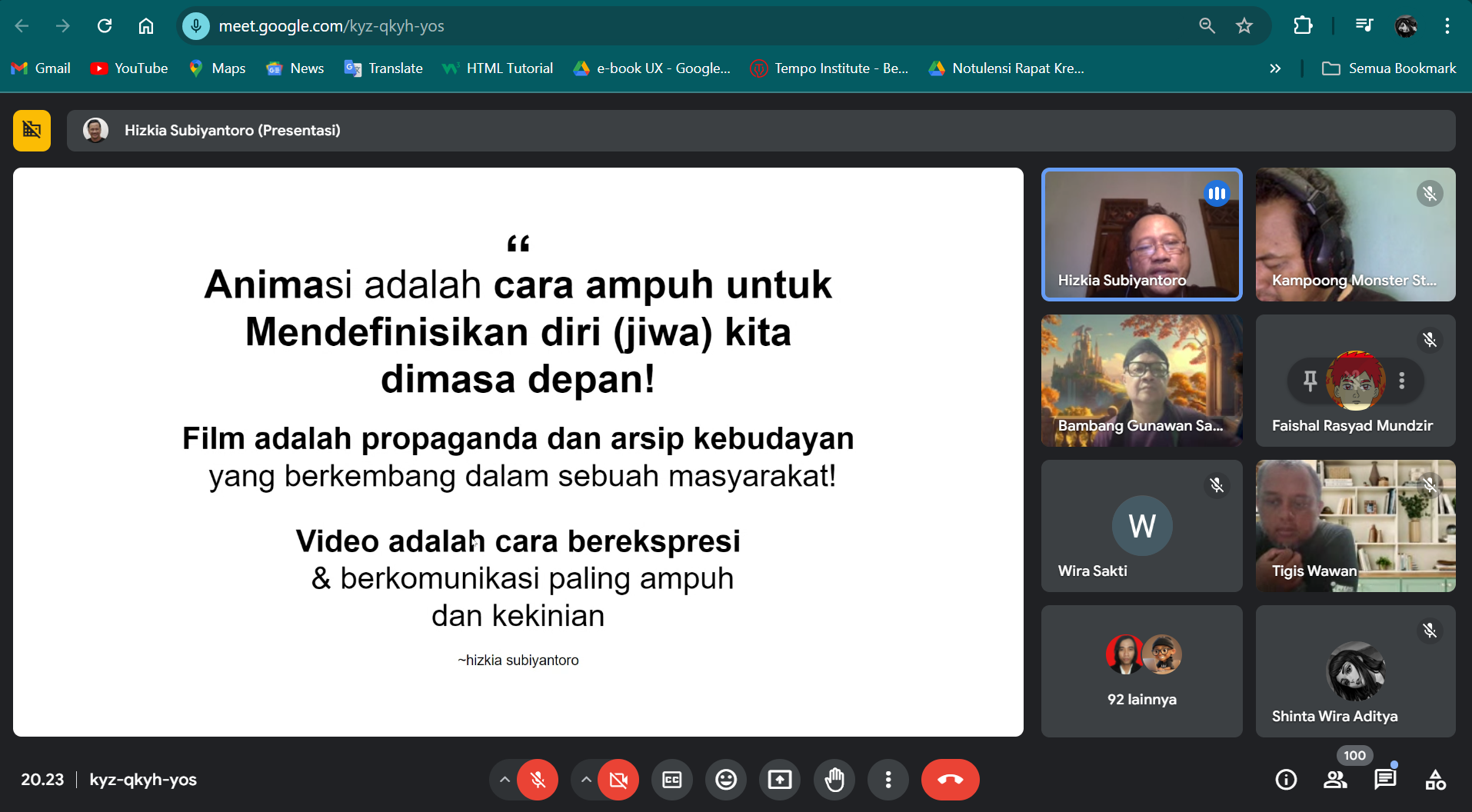Click the present now share screen button

click(780, 780)
